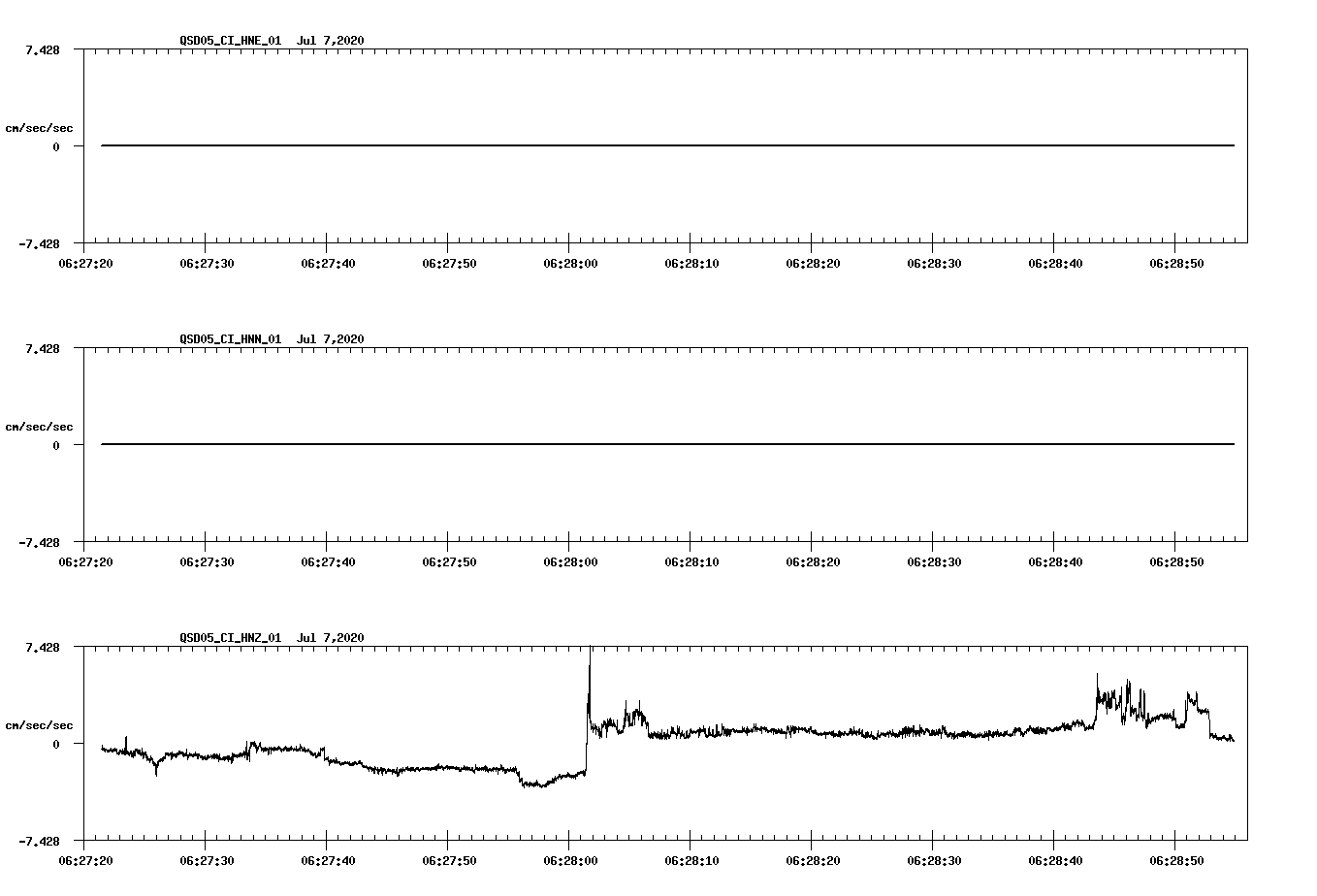Click the cm/sec/sec unit label of HNE plot
1317x896 pixels.
[x=39, y=128]
